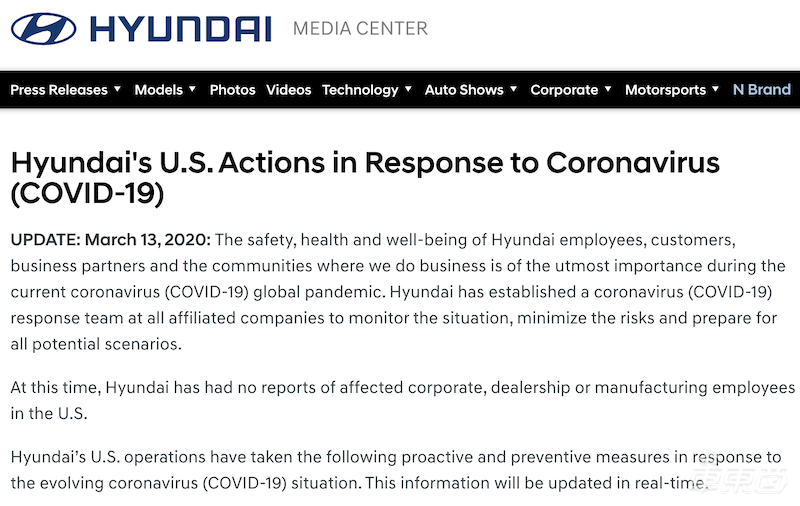This screenshot has width=800, height=506.
Task: Expand the Models dropdown arrow
Action: pos(192,89)
